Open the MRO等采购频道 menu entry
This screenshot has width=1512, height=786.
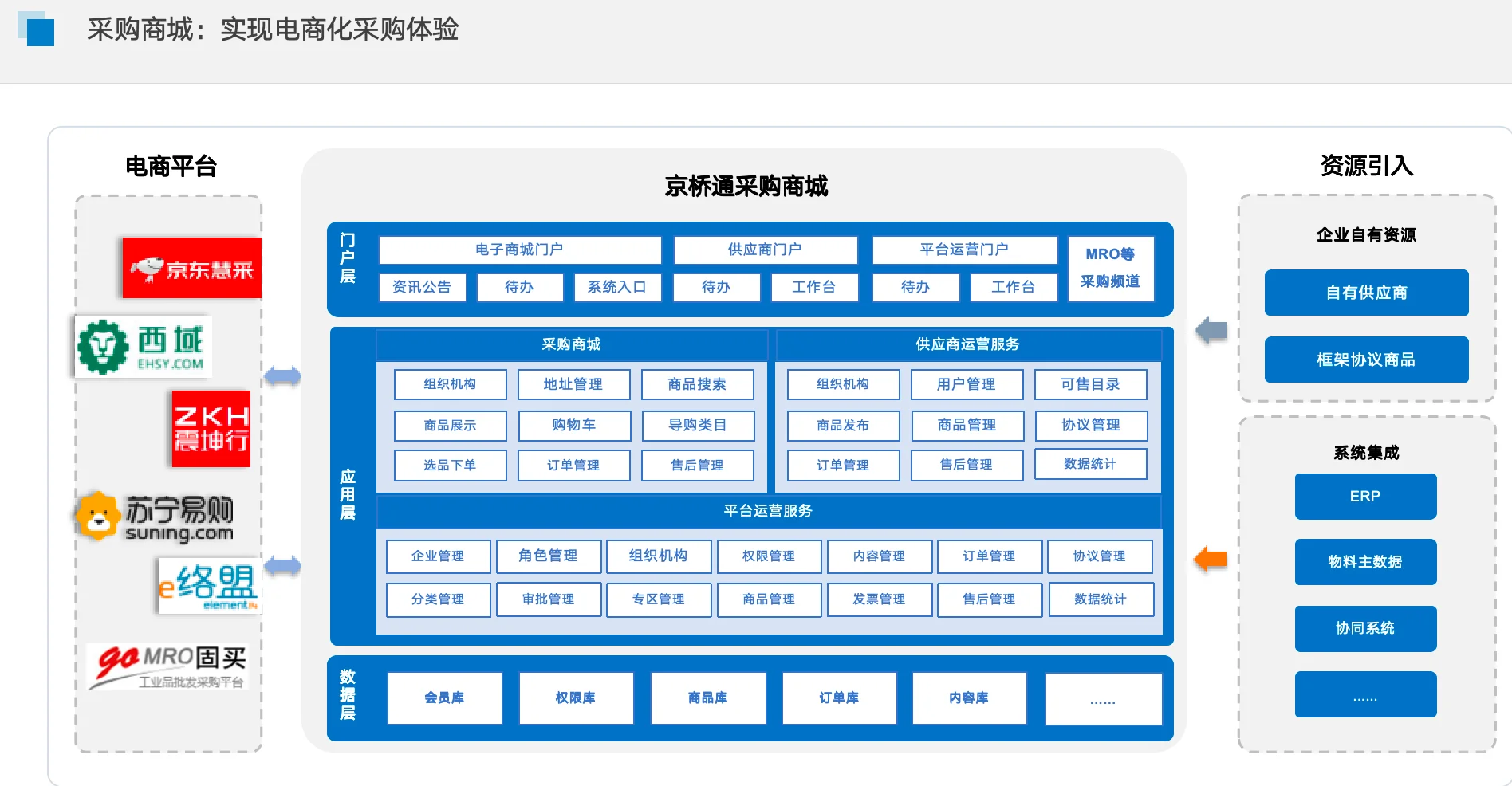[1110, 269]
